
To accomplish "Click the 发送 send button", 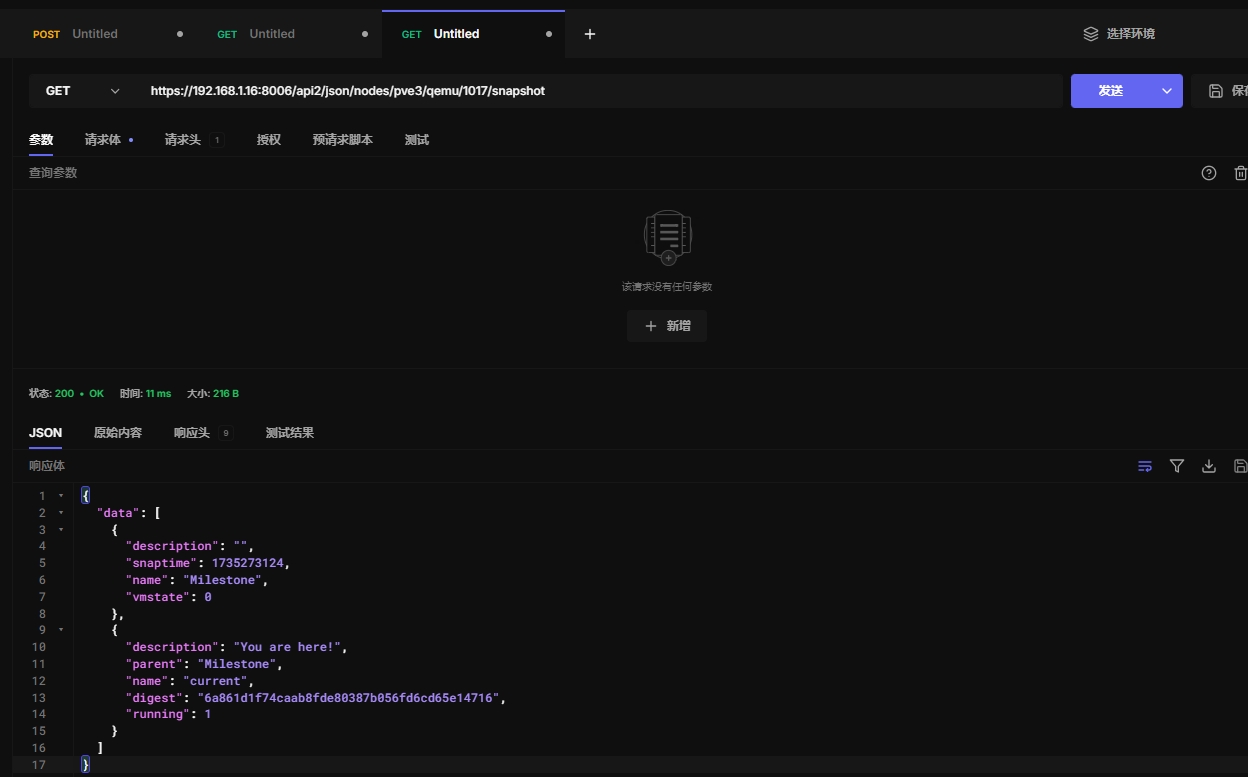I will 1110,91.
